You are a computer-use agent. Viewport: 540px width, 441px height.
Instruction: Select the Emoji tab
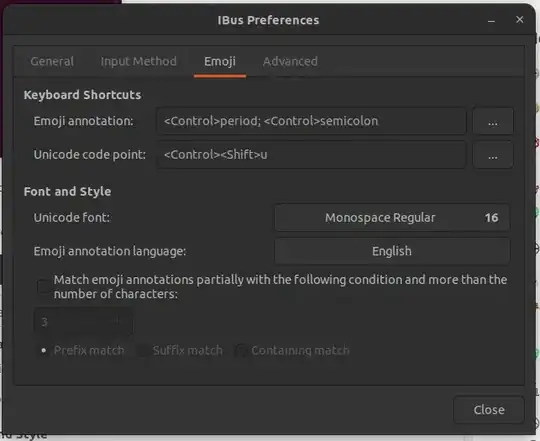[220, 61]
